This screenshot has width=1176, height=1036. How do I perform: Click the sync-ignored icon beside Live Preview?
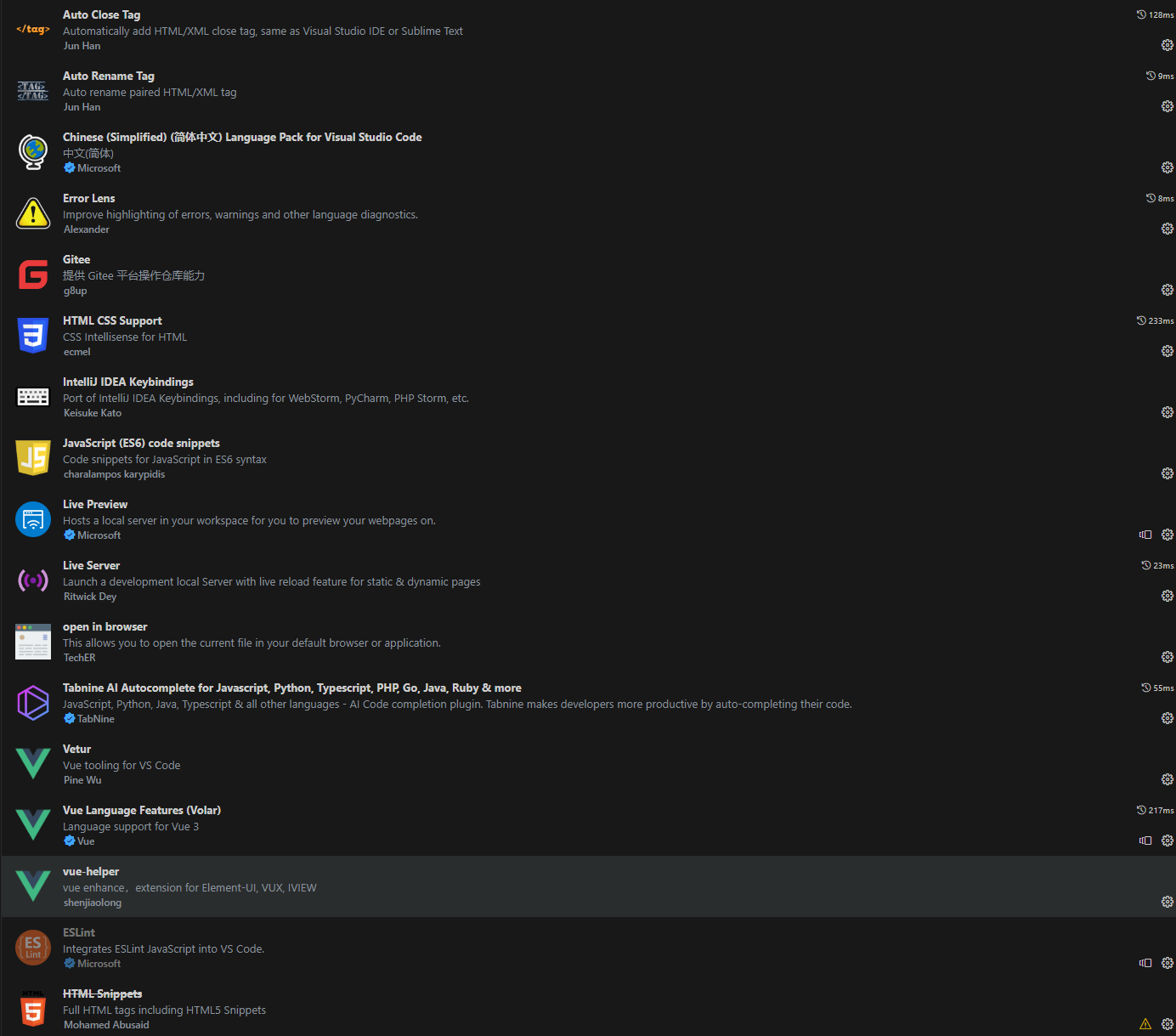coord(1145,535)
